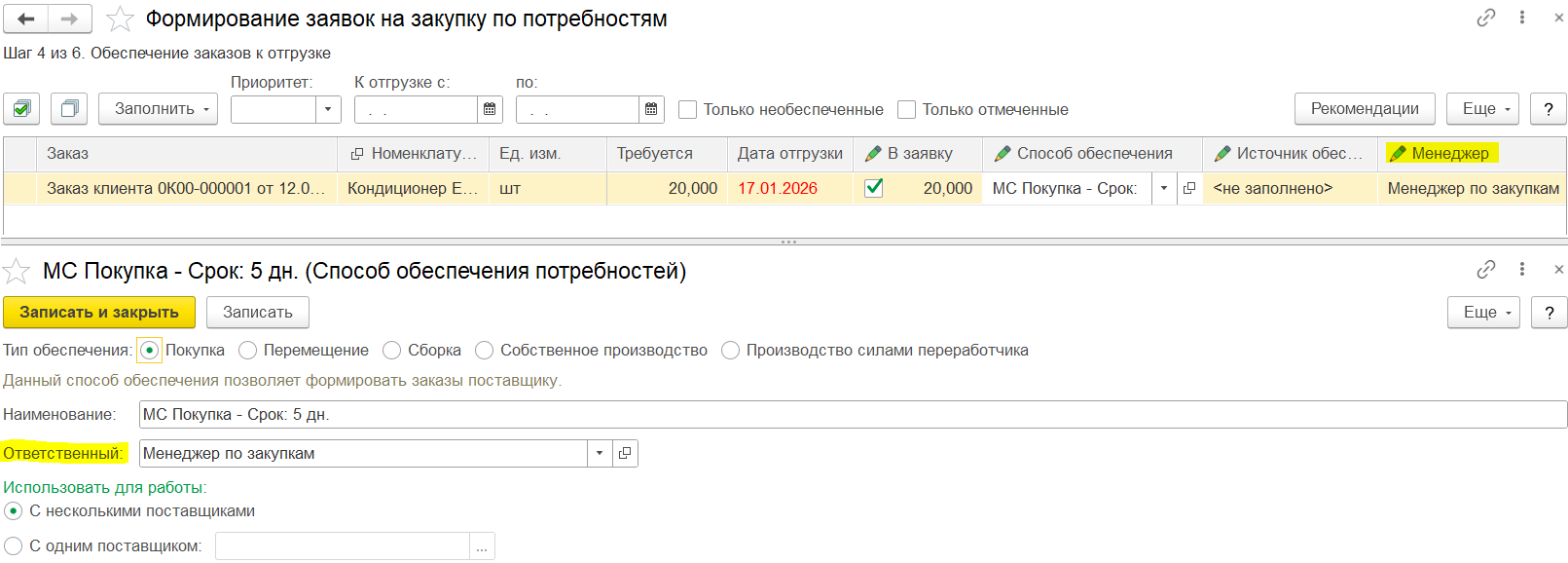Click the check all rows icon
This screenshot has width=1568, height=563.
[21, 109]
